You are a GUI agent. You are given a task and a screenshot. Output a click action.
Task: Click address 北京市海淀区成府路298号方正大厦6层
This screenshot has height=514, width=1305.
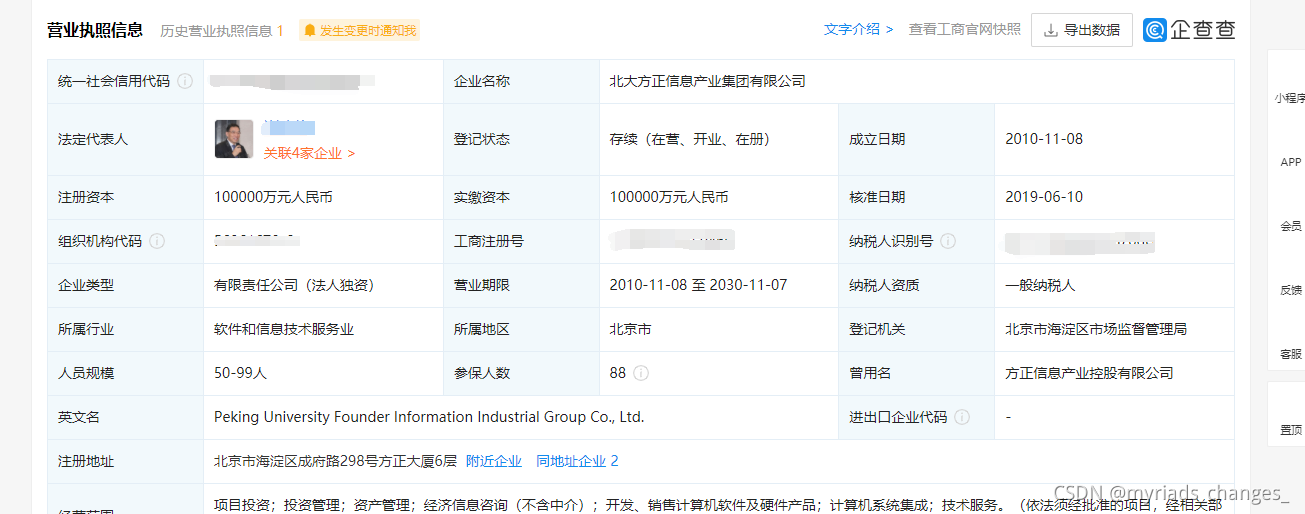(335, 461)
